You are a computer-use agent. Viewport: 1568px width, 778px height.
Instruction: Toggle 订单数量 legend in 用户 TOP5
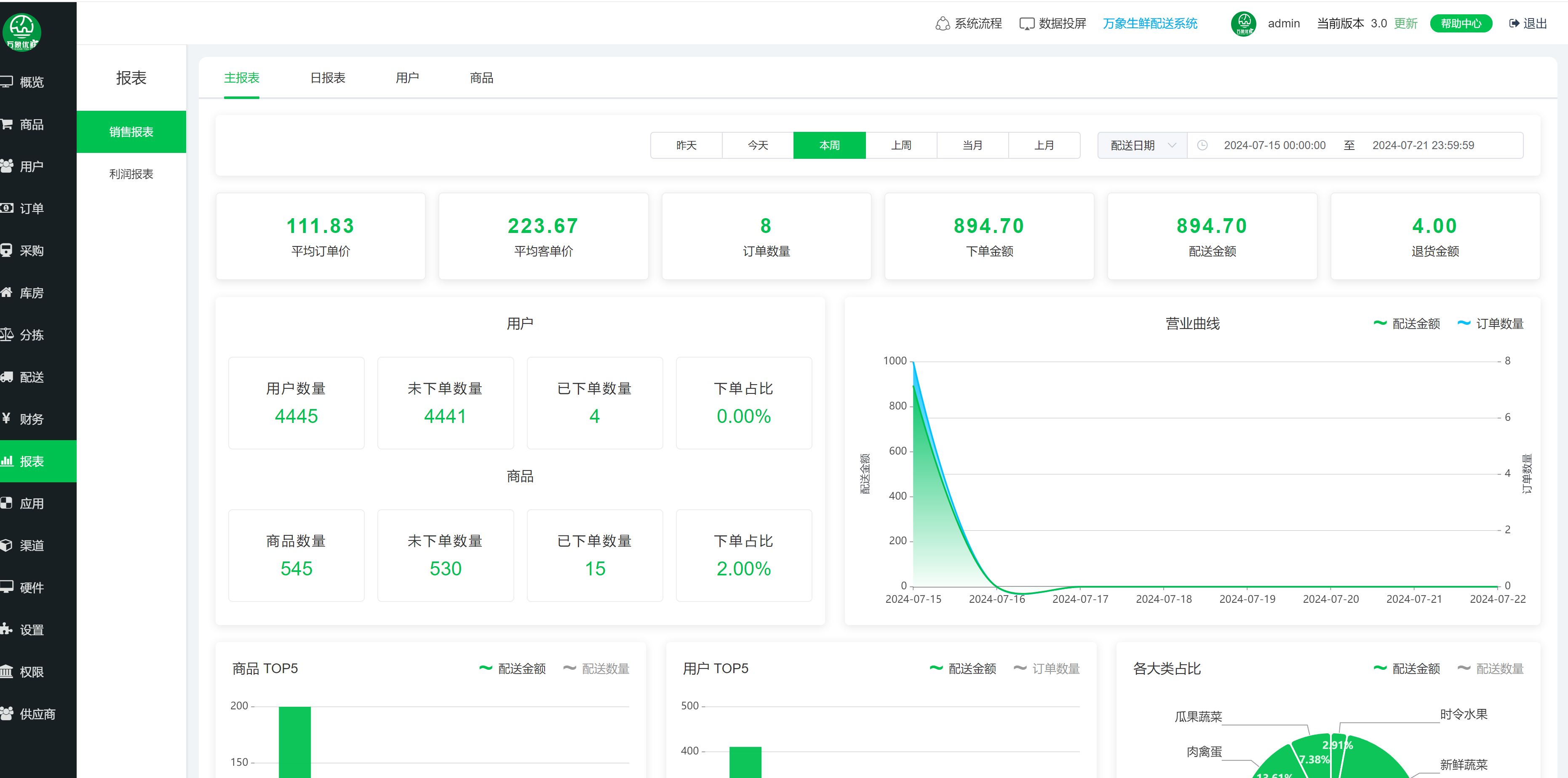point(1046,669)
